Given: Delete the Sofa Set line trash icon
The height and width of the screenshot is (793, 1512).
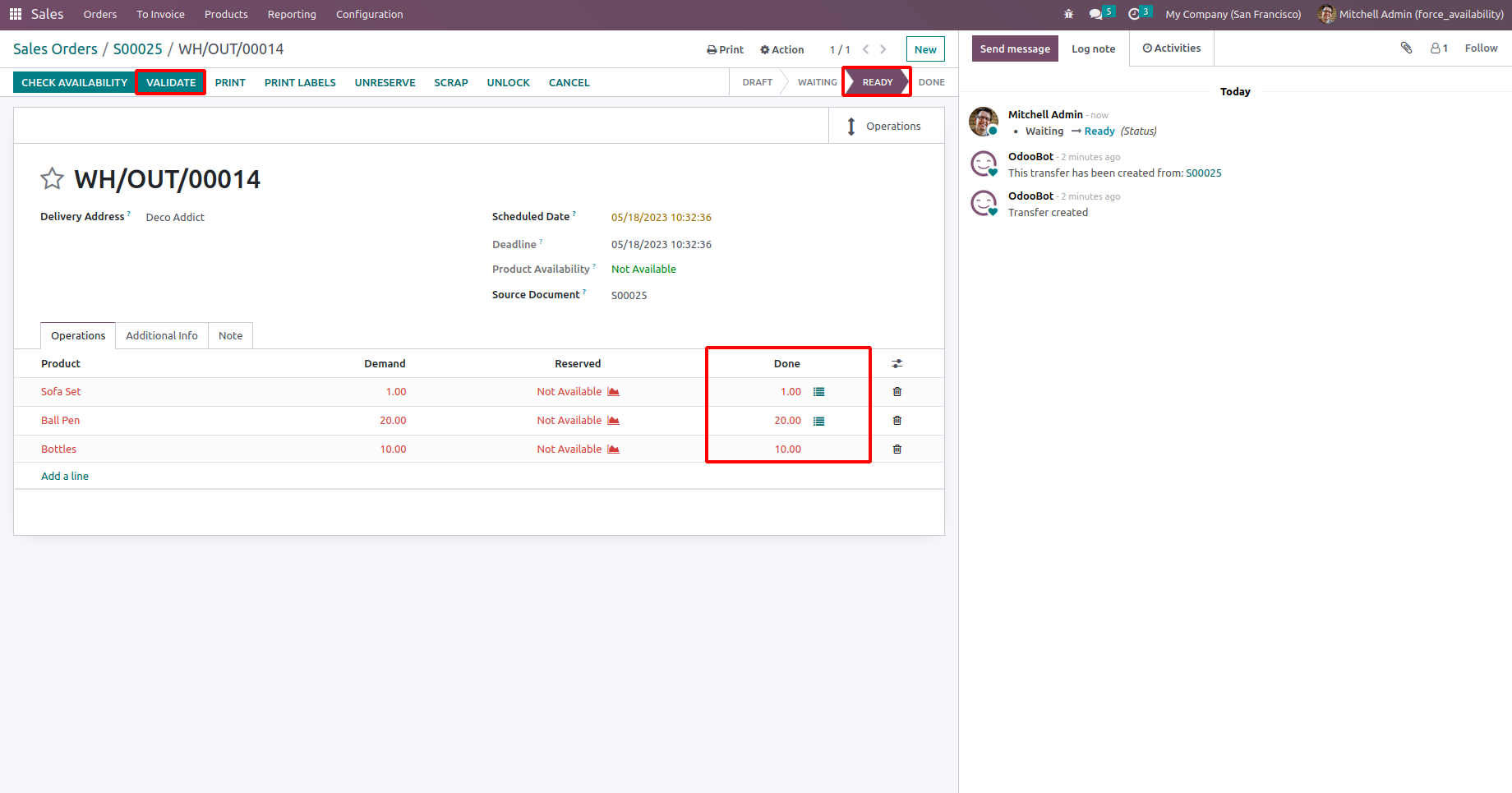Looking at the screenshot, I should click(897, 392).
